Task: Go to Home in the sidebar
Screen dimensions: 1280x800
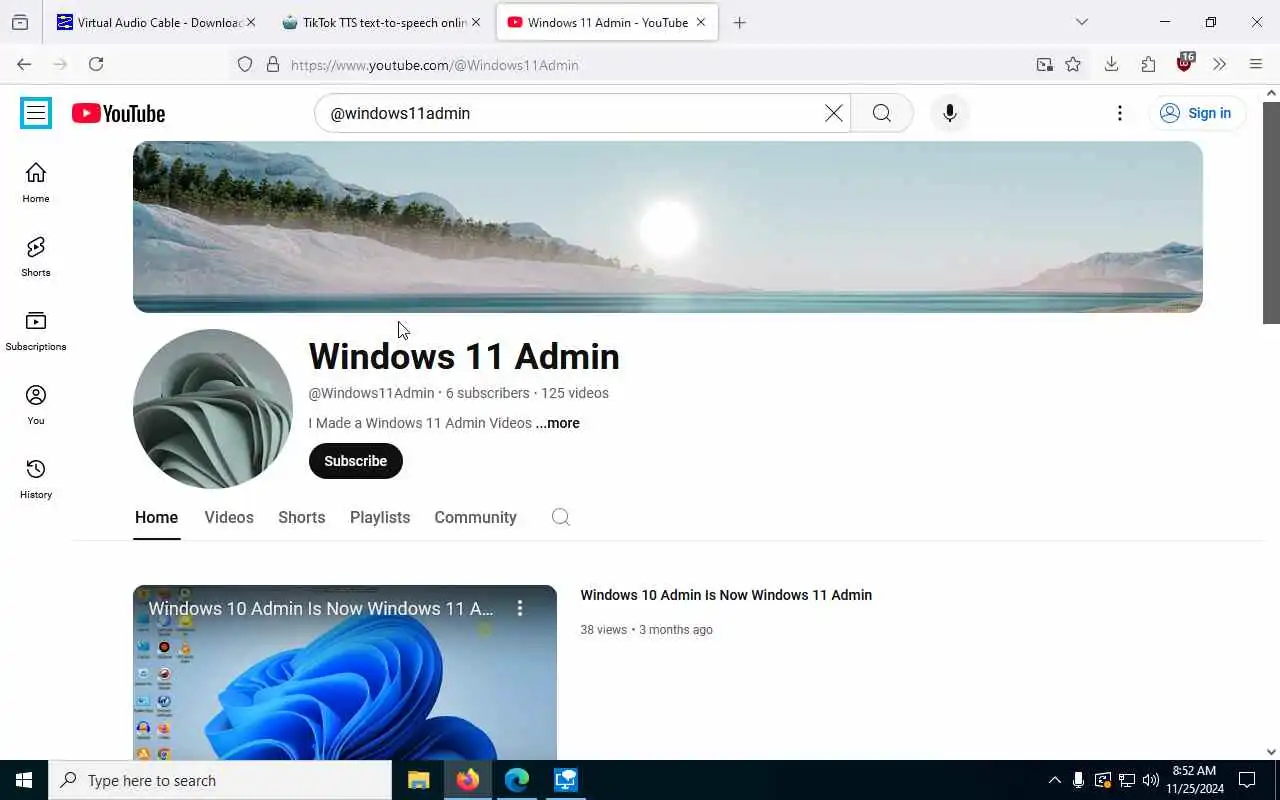Action: pos(36,182)
